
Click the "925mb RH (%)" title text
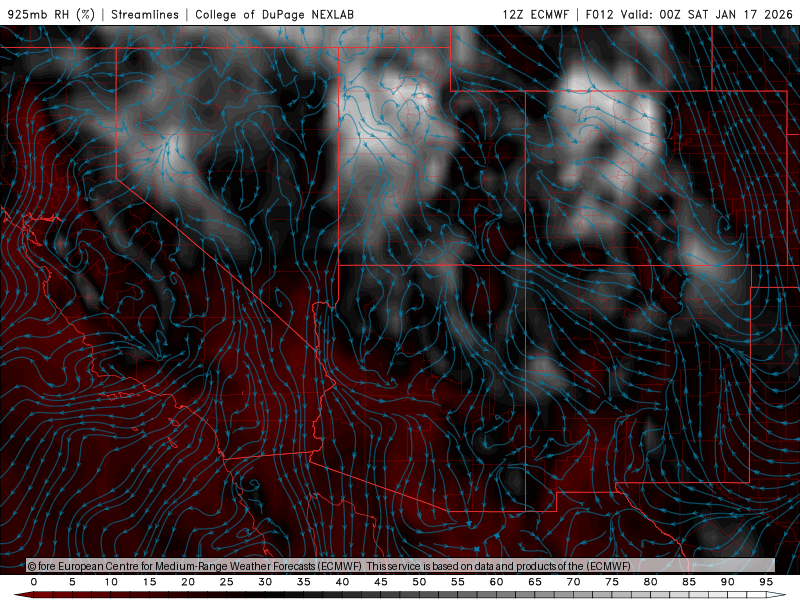[x=51, y=14]
